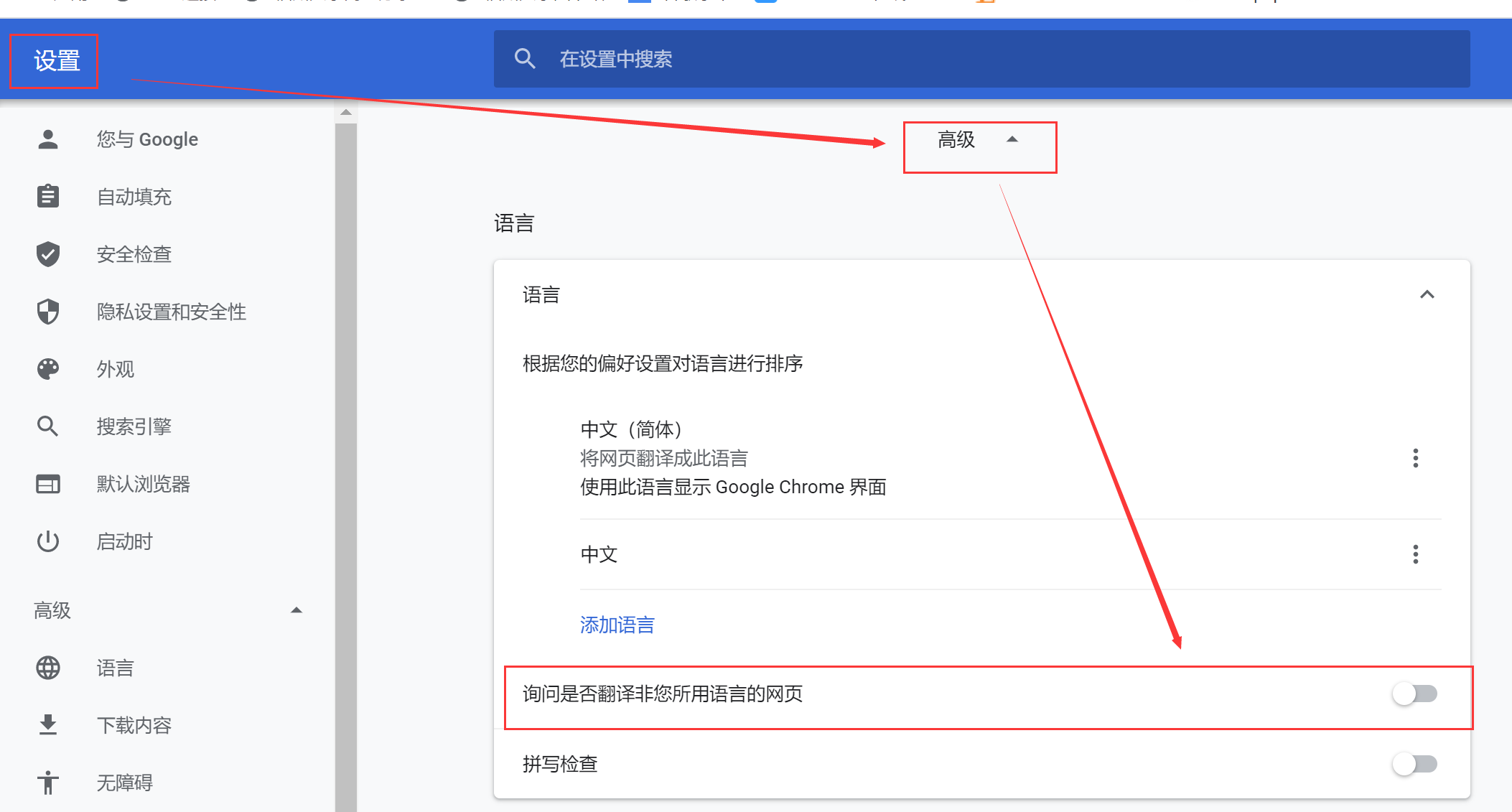This screenshot has width=1512, height=812.
Task: Collapse the 语言 card with chevron
Action: (x=1427, y=294)
